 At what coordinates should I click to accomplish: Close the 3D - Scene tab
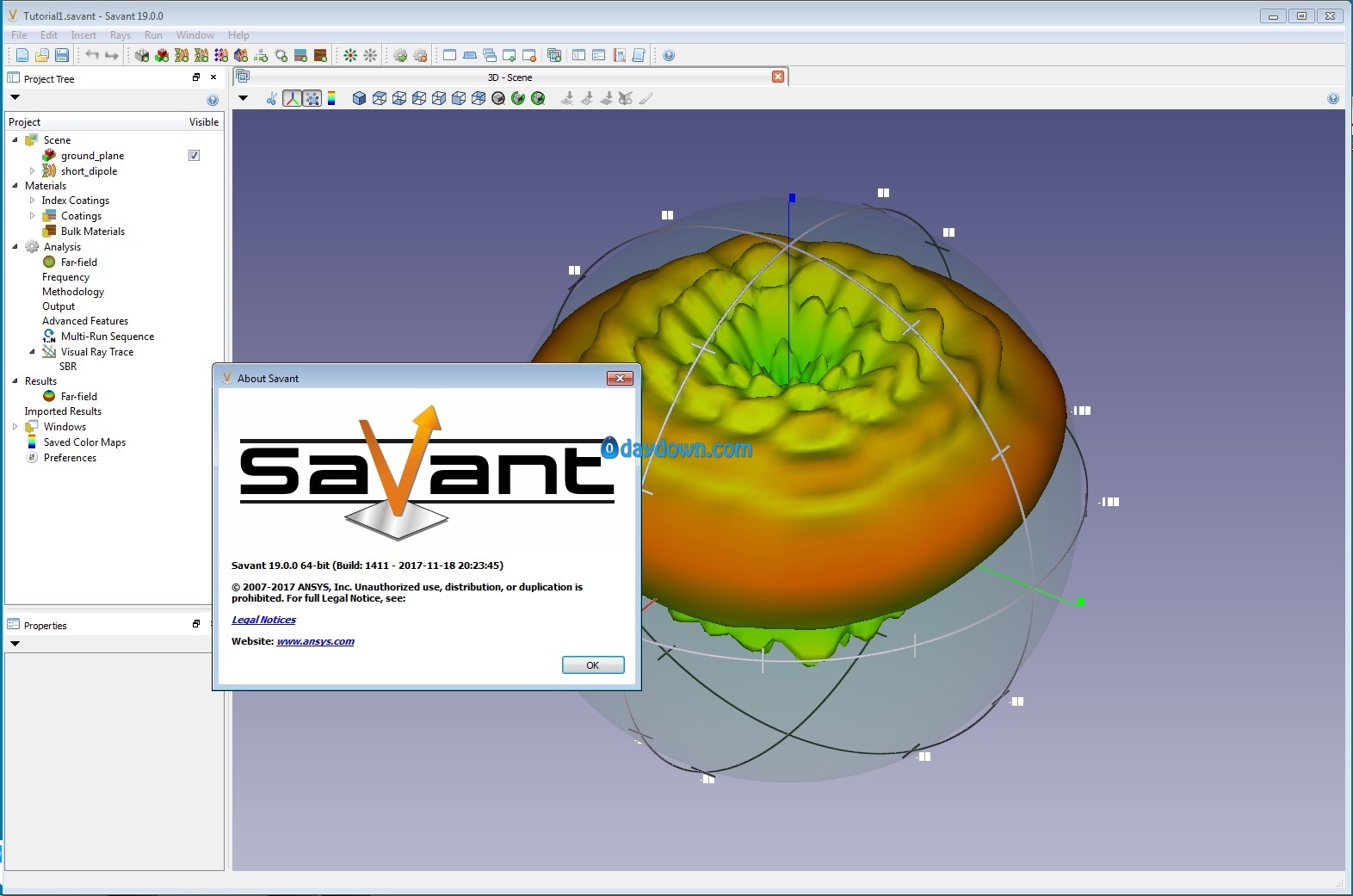pos(778,77)
